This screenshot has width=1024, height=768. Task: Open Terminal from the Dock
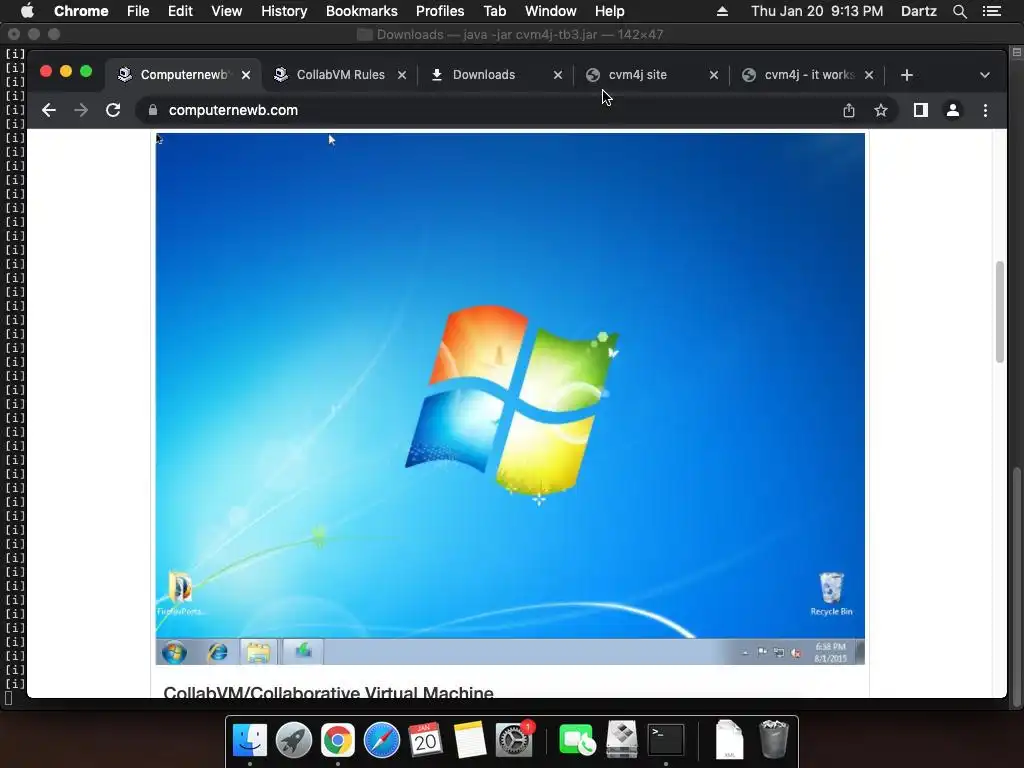tap(665, 741)
